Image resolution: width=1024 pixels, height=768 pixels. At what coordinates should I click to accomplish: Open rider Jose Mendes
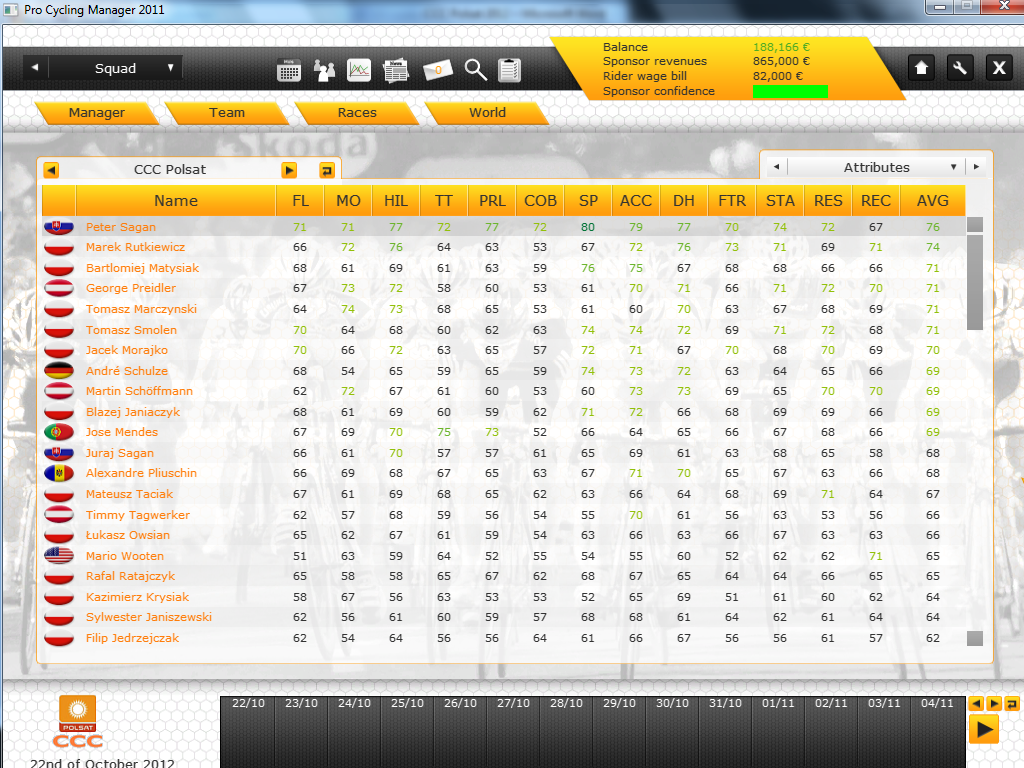(x=121, y=432)
